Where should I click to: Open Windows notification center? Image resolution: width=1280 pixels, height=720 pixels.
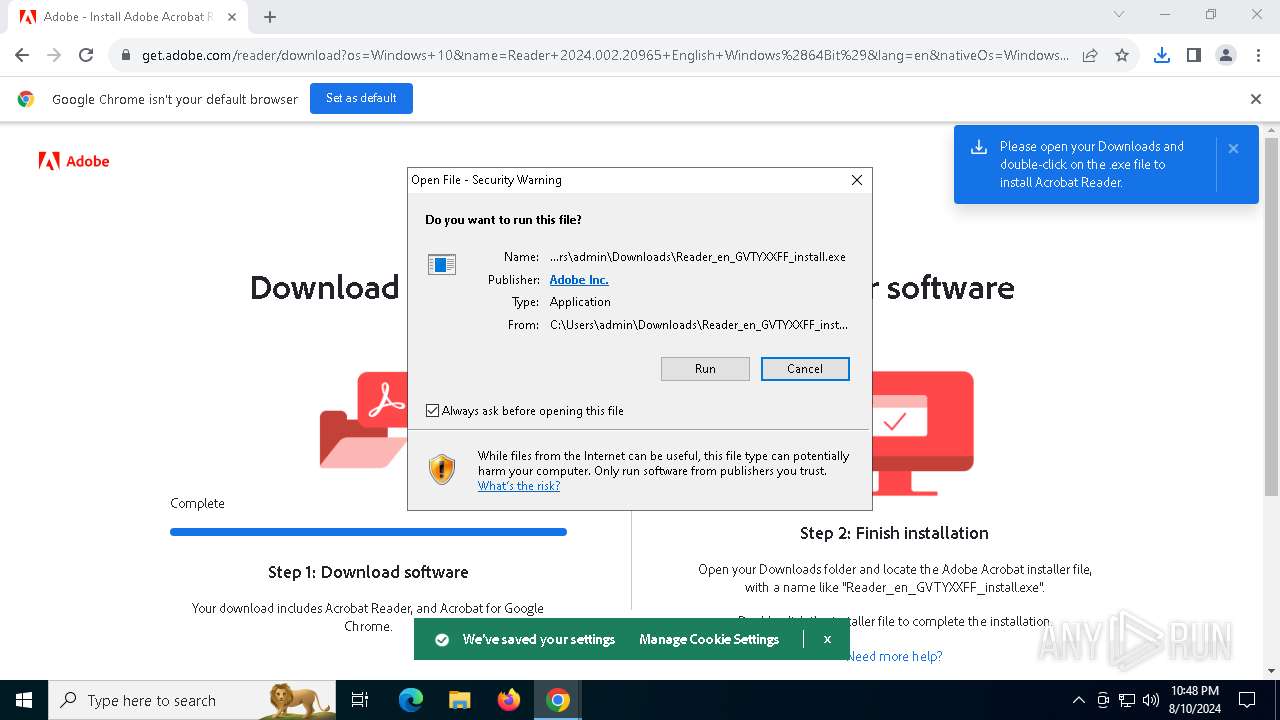tap(1247, 700)
